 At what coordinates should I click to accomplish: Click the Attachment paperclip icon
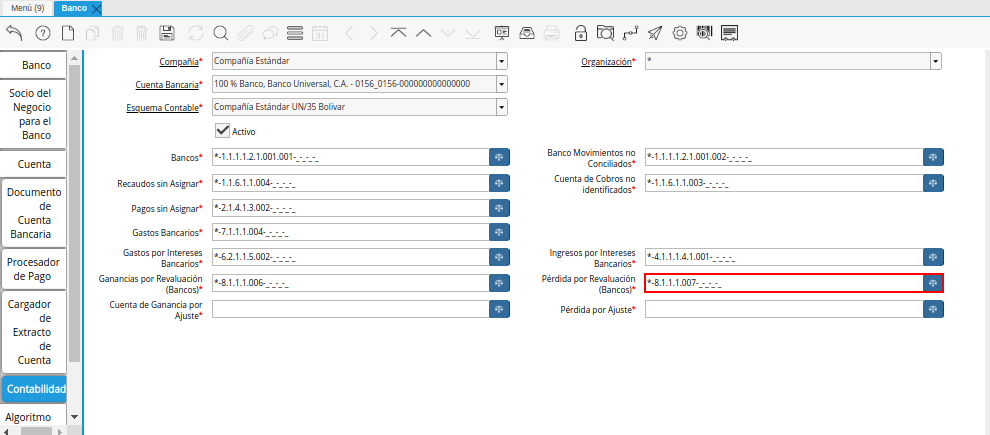(246, 33)
